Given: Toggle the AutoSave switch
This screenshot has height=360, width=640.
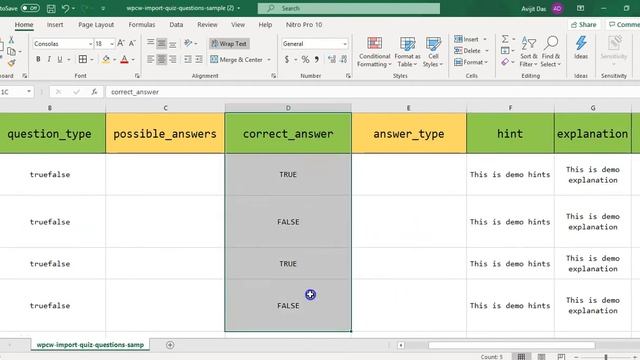Looking at the screenshot, I should click(x=30, y=8).
